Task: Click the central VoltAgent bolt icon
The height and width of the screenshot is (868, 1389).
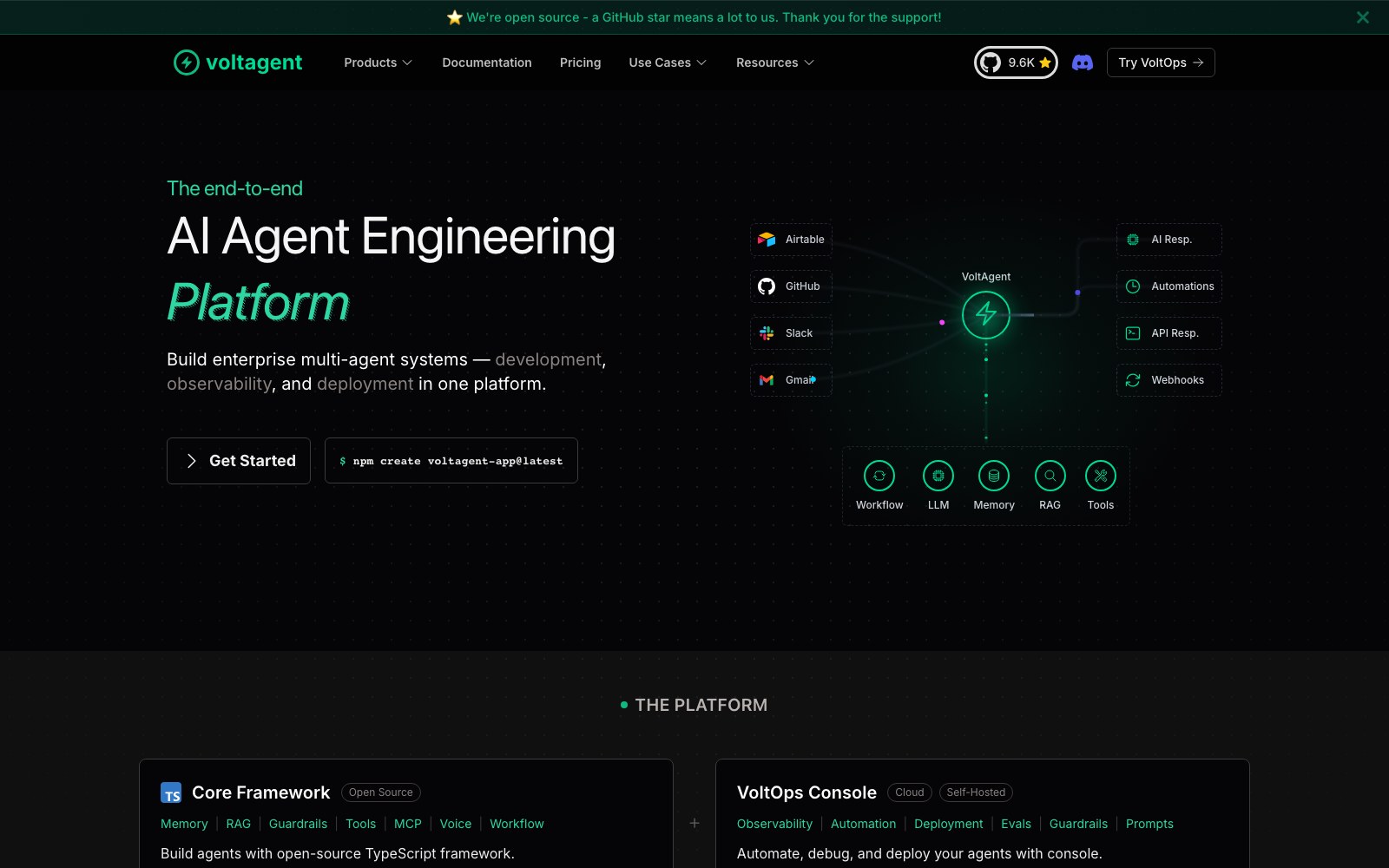Action: click(x=986, y=314)
